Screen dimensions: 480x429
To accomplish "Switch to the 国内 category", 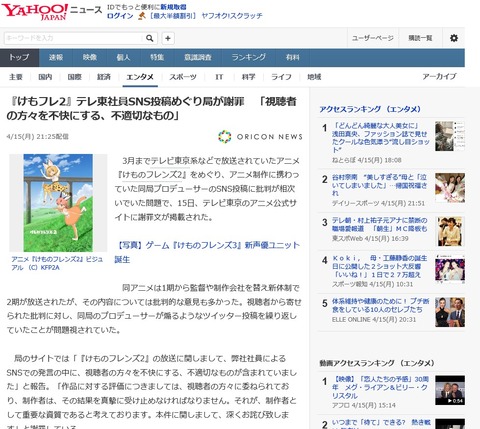I will click(x=45, y=77).
